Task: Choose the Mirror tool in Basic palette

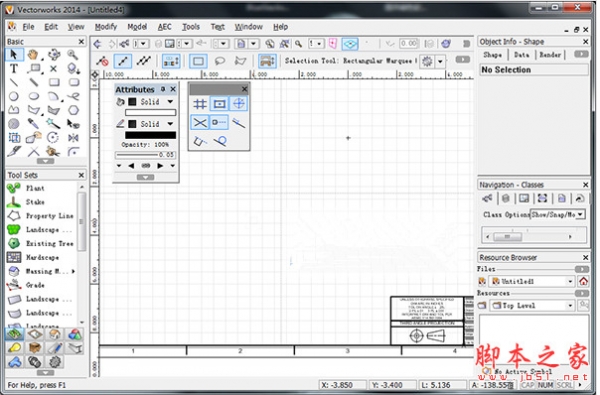Action: click(73, 137)
